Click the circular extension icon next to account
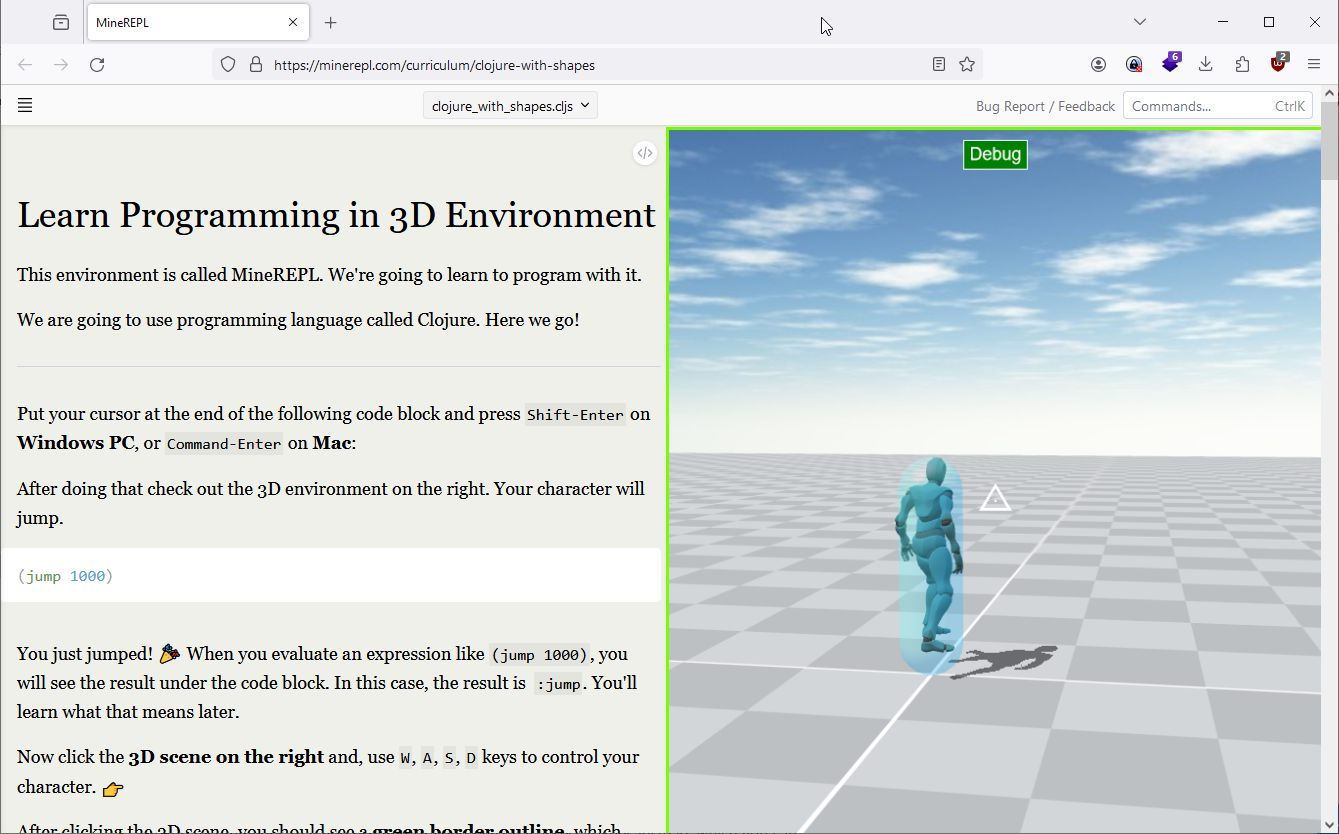The height and width of the screenshot is (834, 1339). pos(1134,64)
